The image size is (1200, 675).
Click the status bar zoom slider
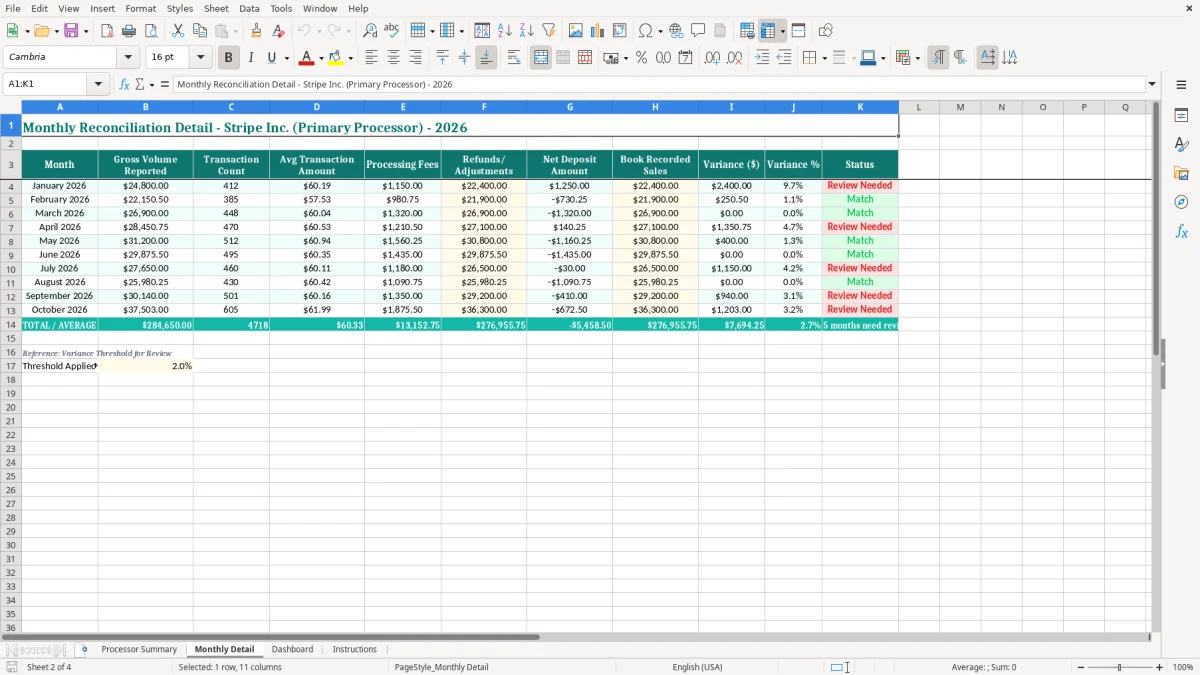tap(1120, 667)
